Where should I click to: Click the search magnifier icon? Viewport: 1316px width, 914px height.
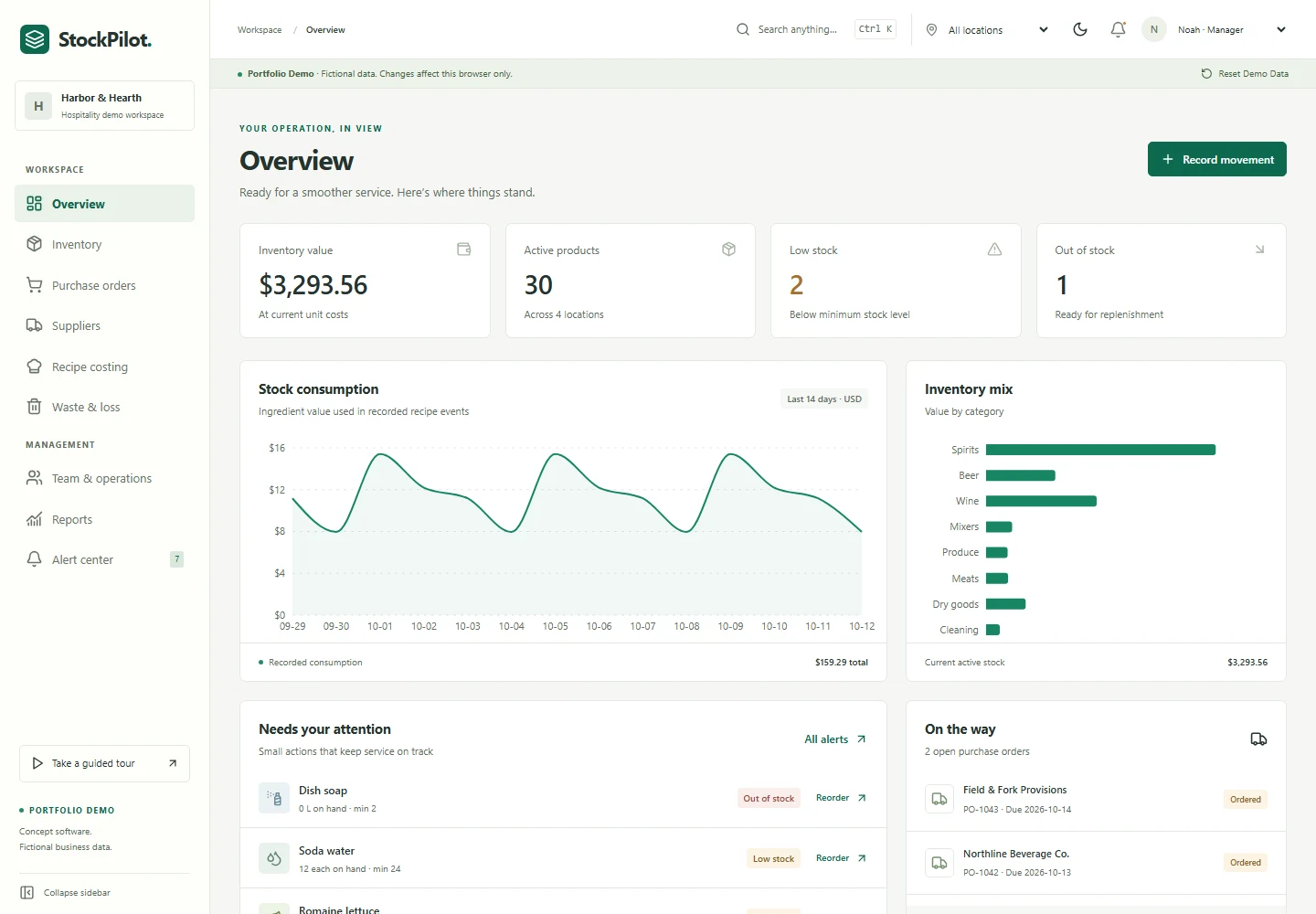click(743, 29)
